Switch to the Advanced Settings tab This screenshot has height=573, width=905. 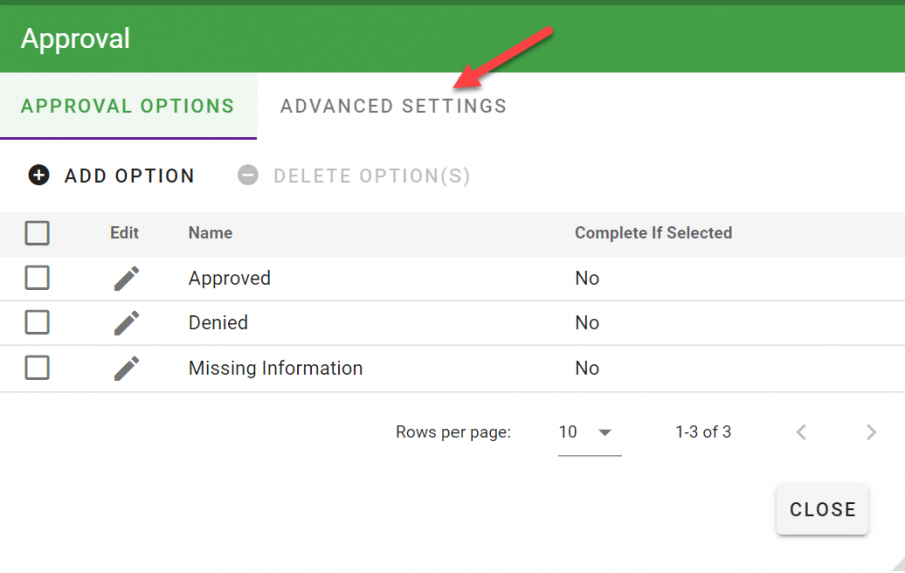pyautogui.click(x=393, y=106)
